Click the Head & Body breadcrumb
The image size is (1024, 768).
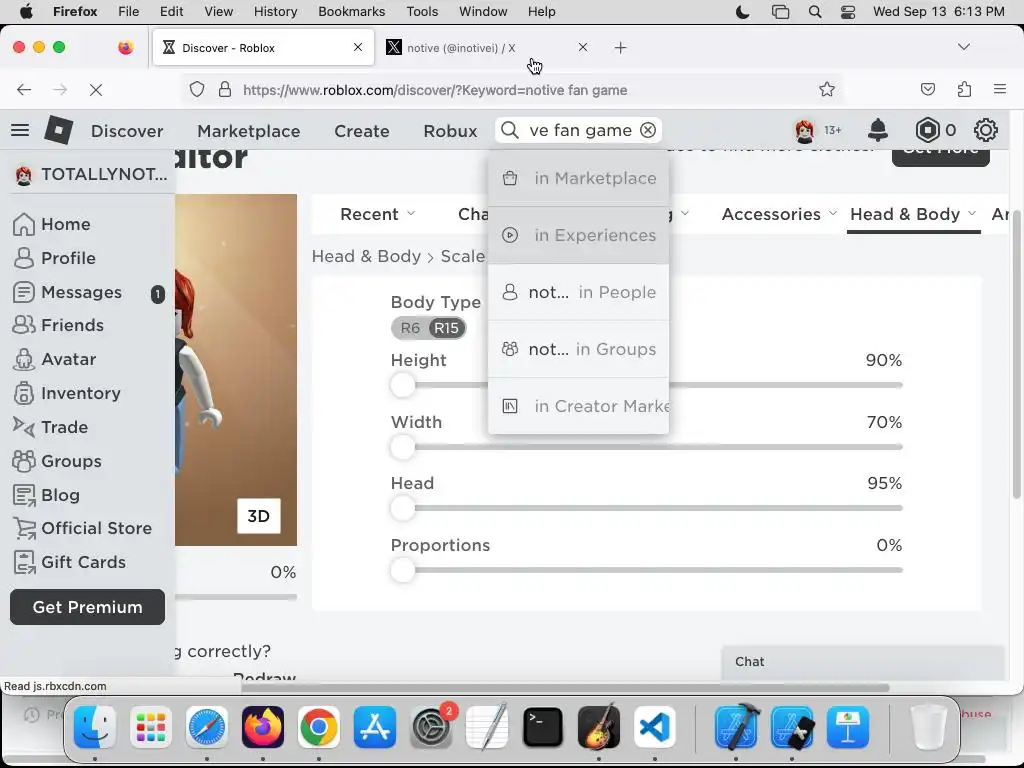[x=366, y=256]
